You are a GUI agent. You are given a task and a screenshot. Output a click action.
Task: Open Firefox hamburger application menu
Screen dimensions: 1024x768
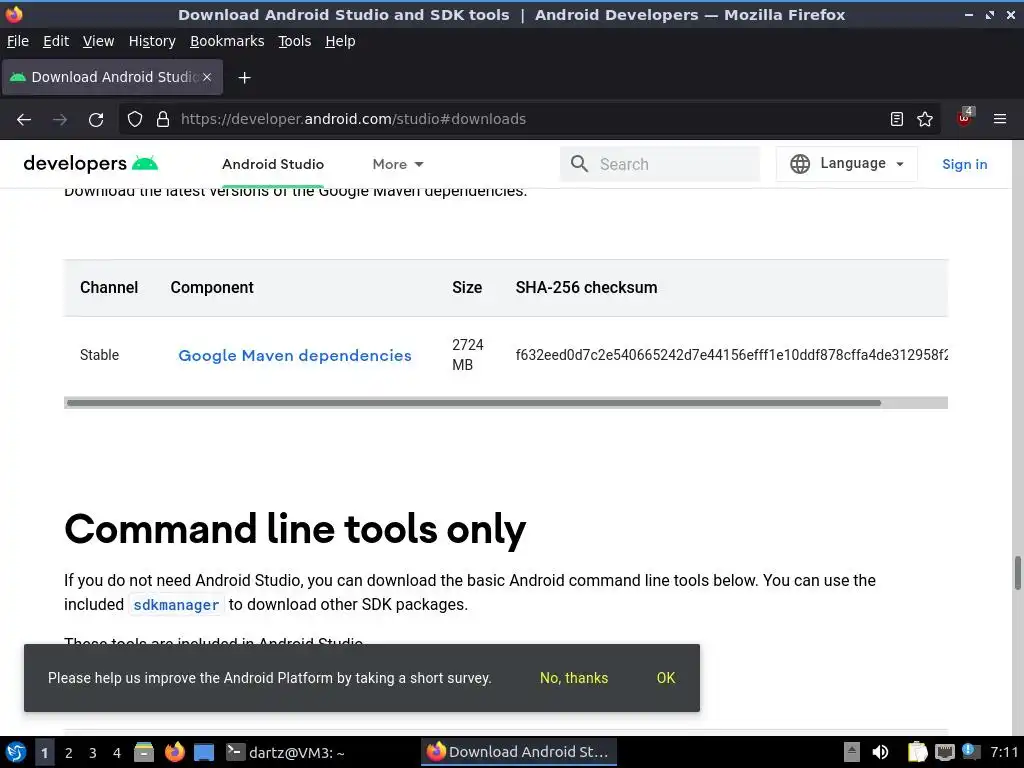(x=1000, y=119)
